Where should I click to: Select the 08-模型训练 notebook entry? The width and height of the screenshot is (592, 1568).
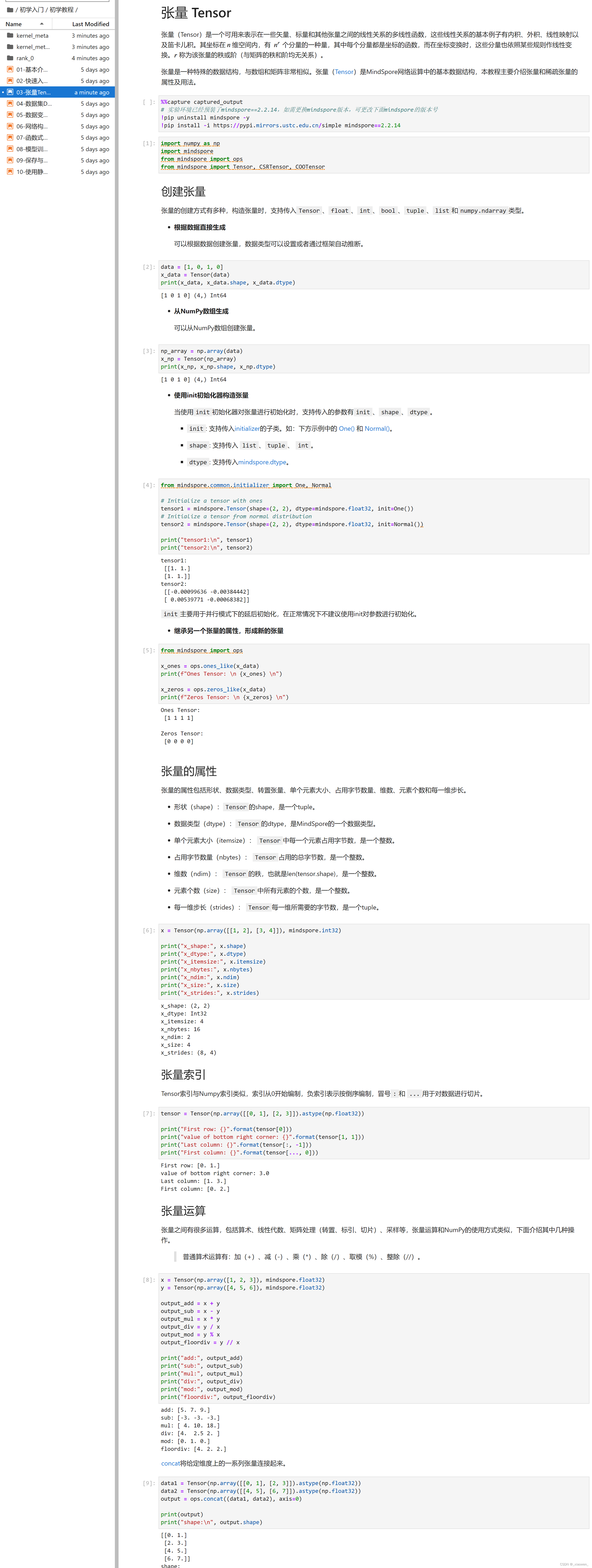pos(32,149)
